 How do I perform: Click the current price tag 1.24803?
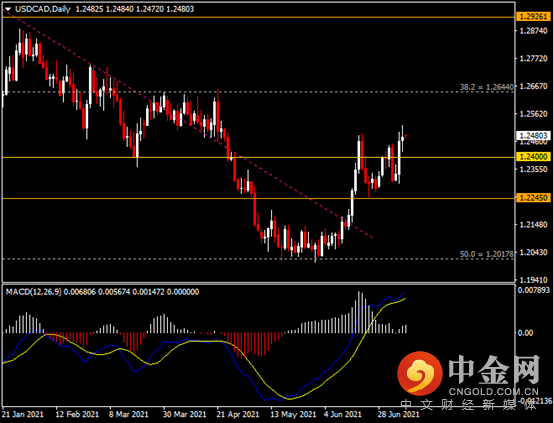[534, 136]
